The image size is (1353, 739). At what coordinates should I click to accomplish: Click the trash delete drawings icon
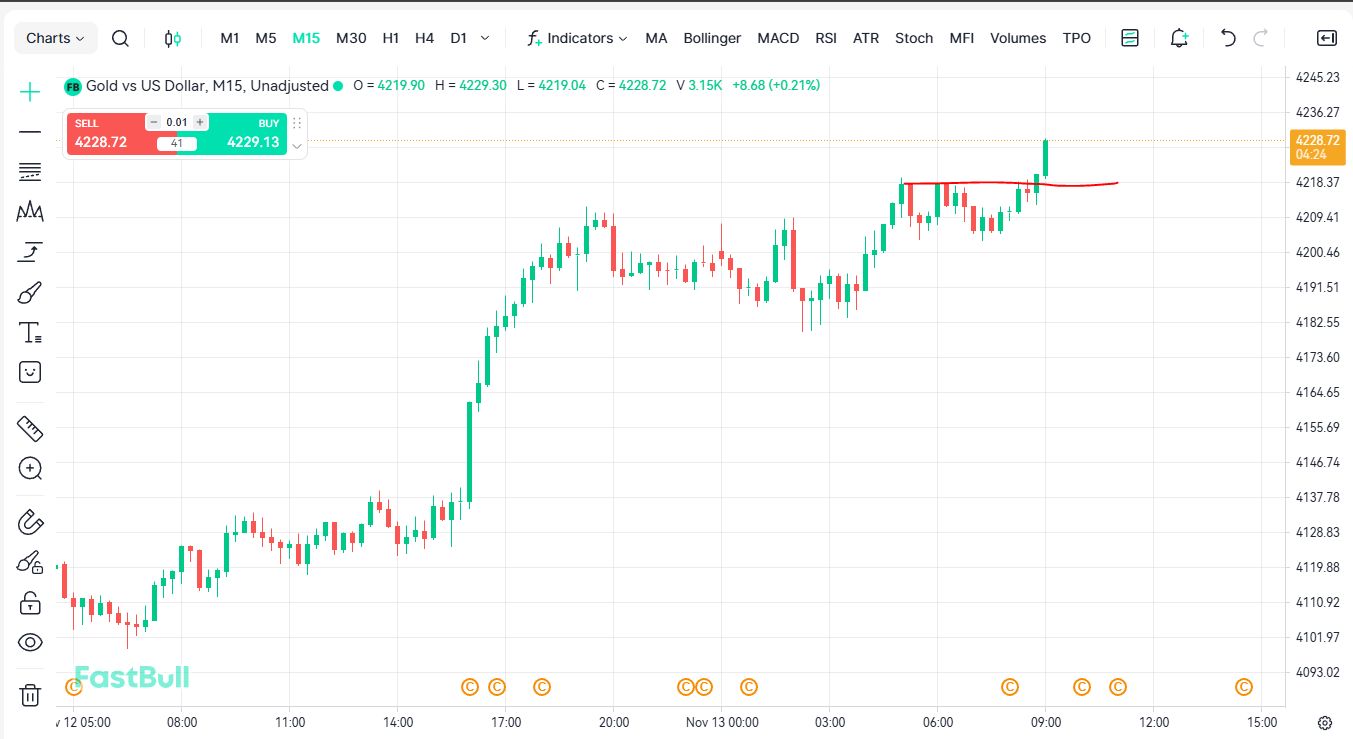(30, 694)
